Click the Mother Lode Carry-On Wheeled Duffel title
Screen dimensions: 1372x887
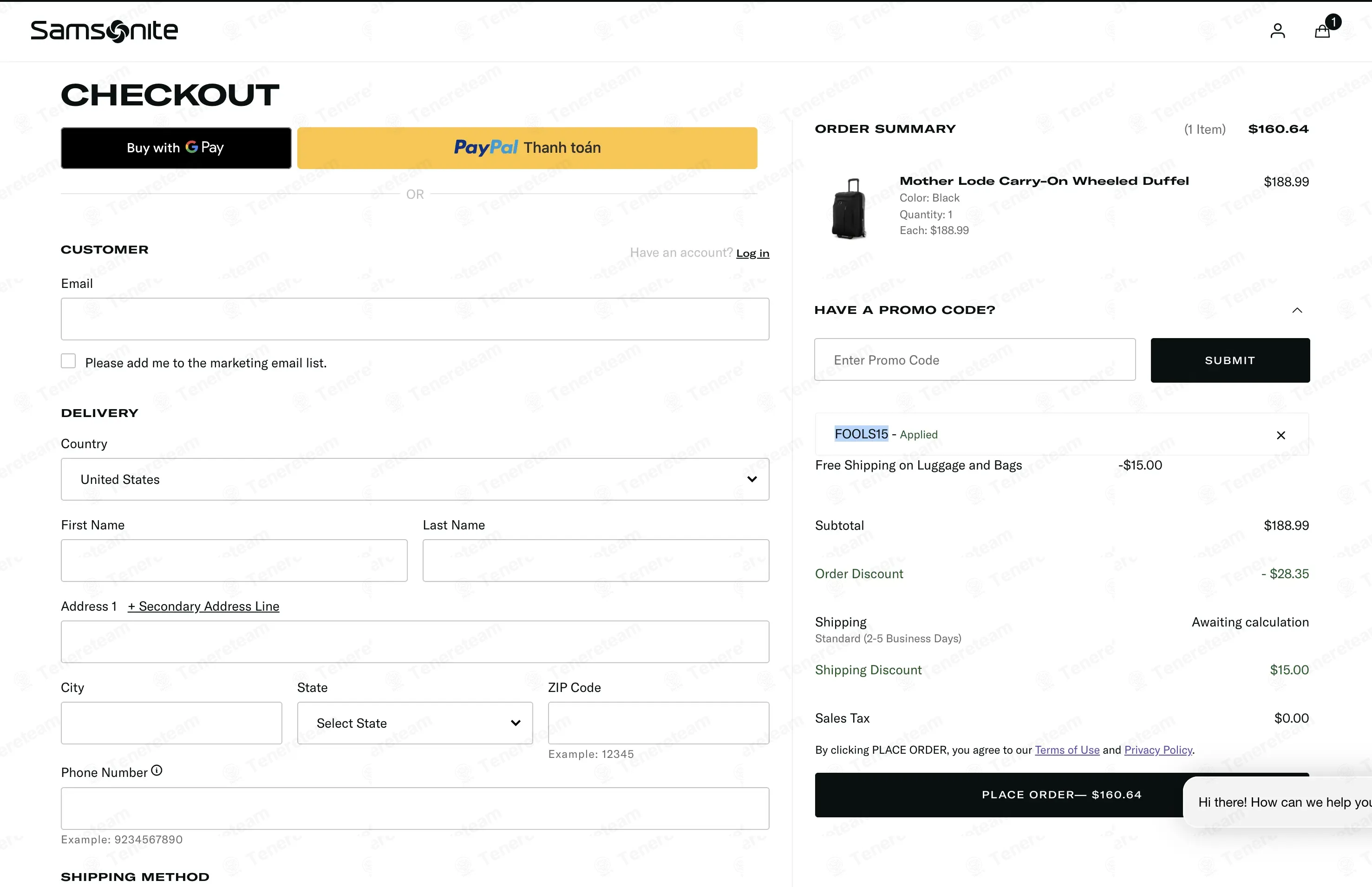tap(1044, 181)
